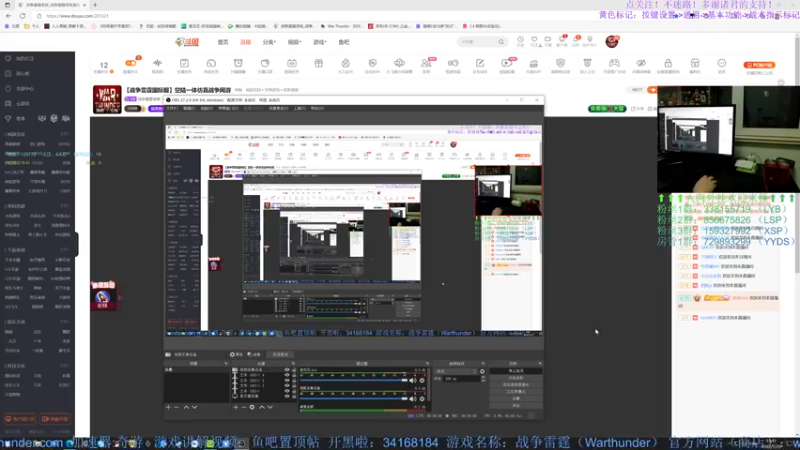Toggle eye visibility of third source row
Image resolution: width=800 pixels, height=450 pixels.
pyautogui.click(x=287, y=380)
